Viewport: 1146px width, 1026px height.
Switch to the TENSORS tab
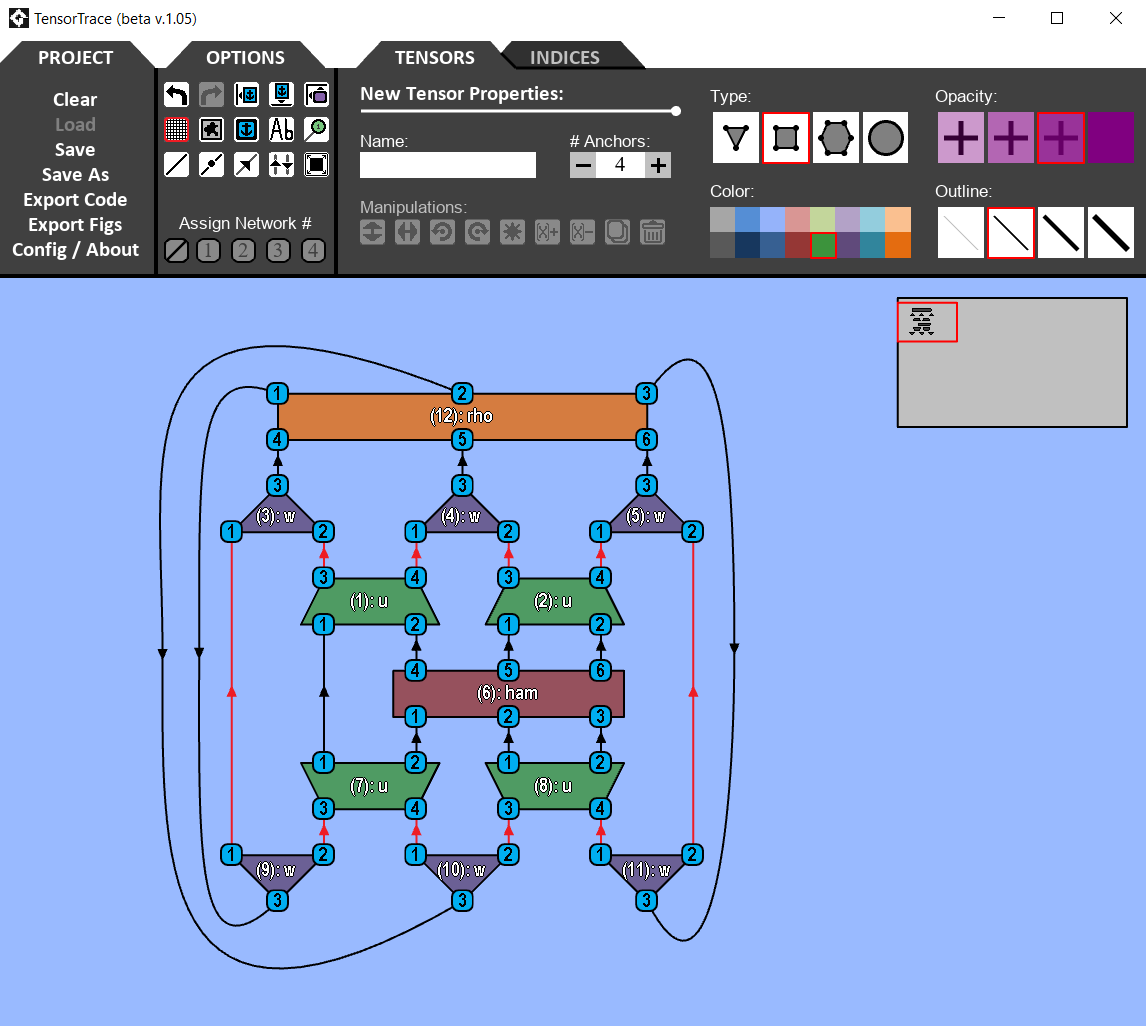point(434,57)
